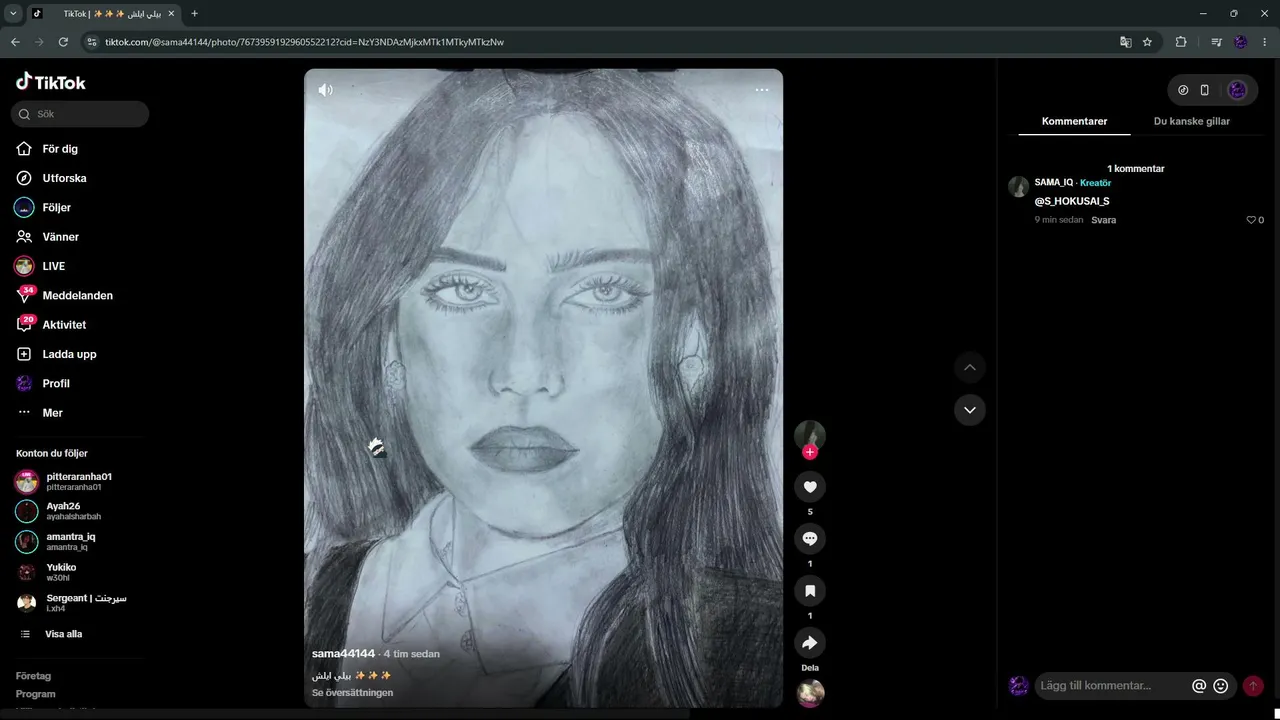Open the emoji picker in comment box
The height and width of the screenshot is (720, 1280).
[x=1220, y=686]
